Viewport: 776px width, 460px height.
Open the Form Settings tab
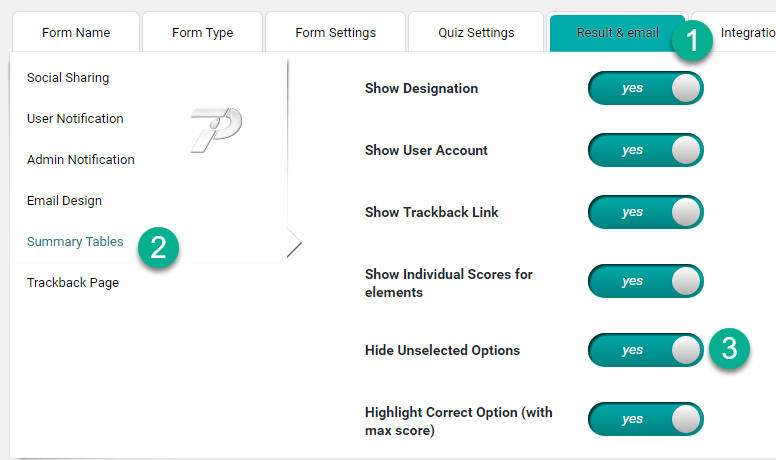pyautogui.click(x=336, y=32)
